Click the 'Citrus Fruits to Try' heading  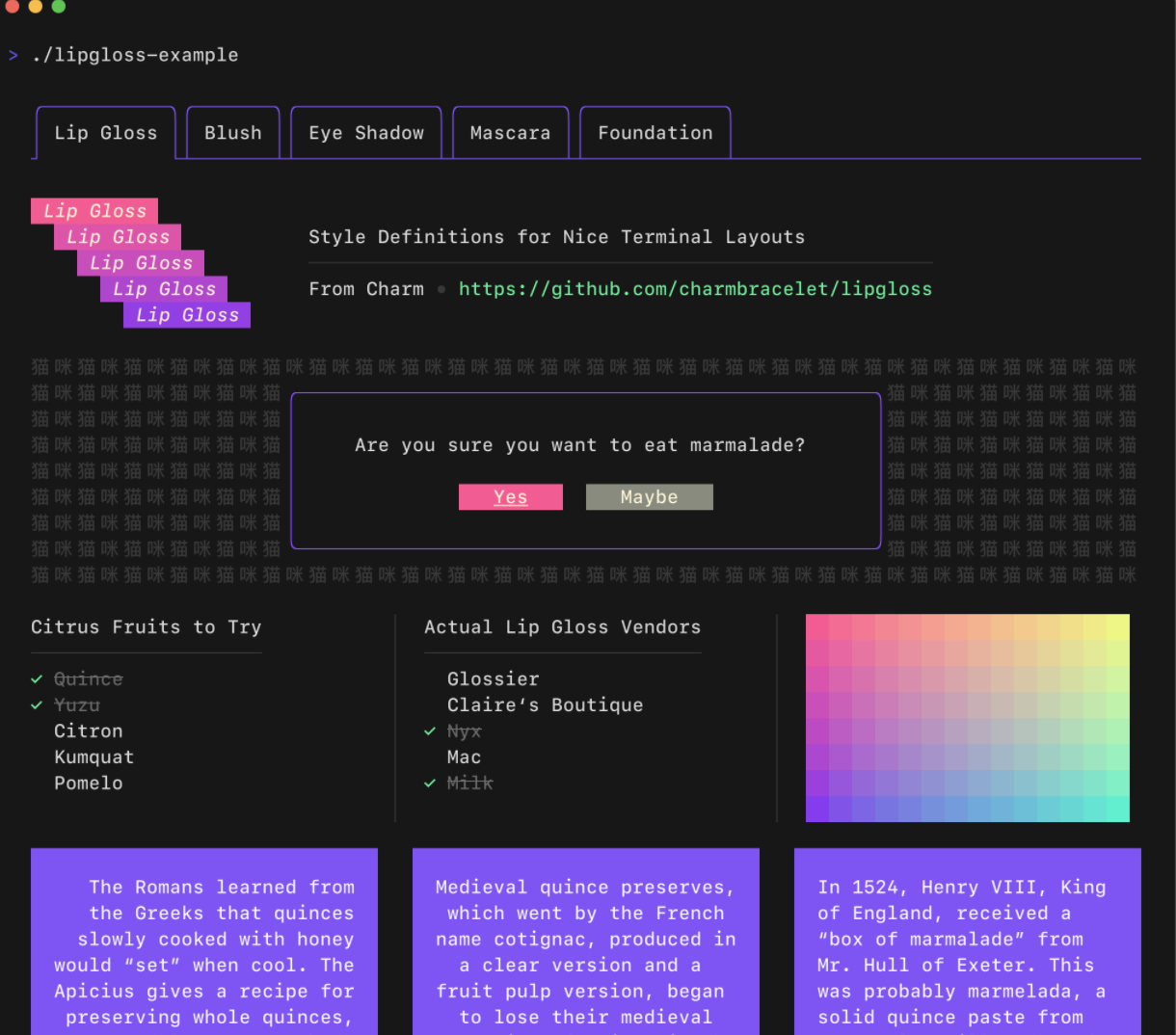(147, 627)
